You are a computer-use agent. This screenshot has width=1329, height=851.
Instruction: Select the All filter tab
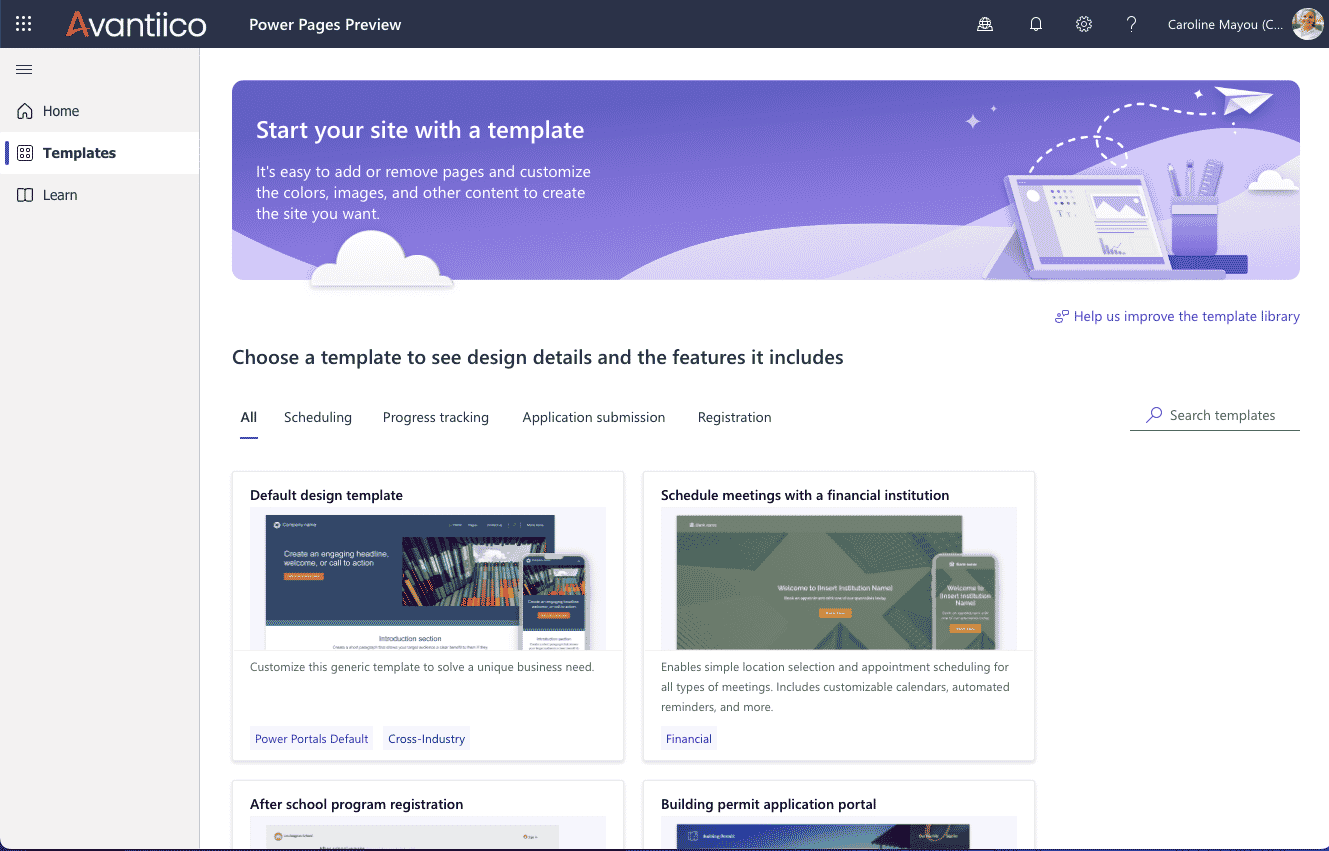(x=249, y=417)
